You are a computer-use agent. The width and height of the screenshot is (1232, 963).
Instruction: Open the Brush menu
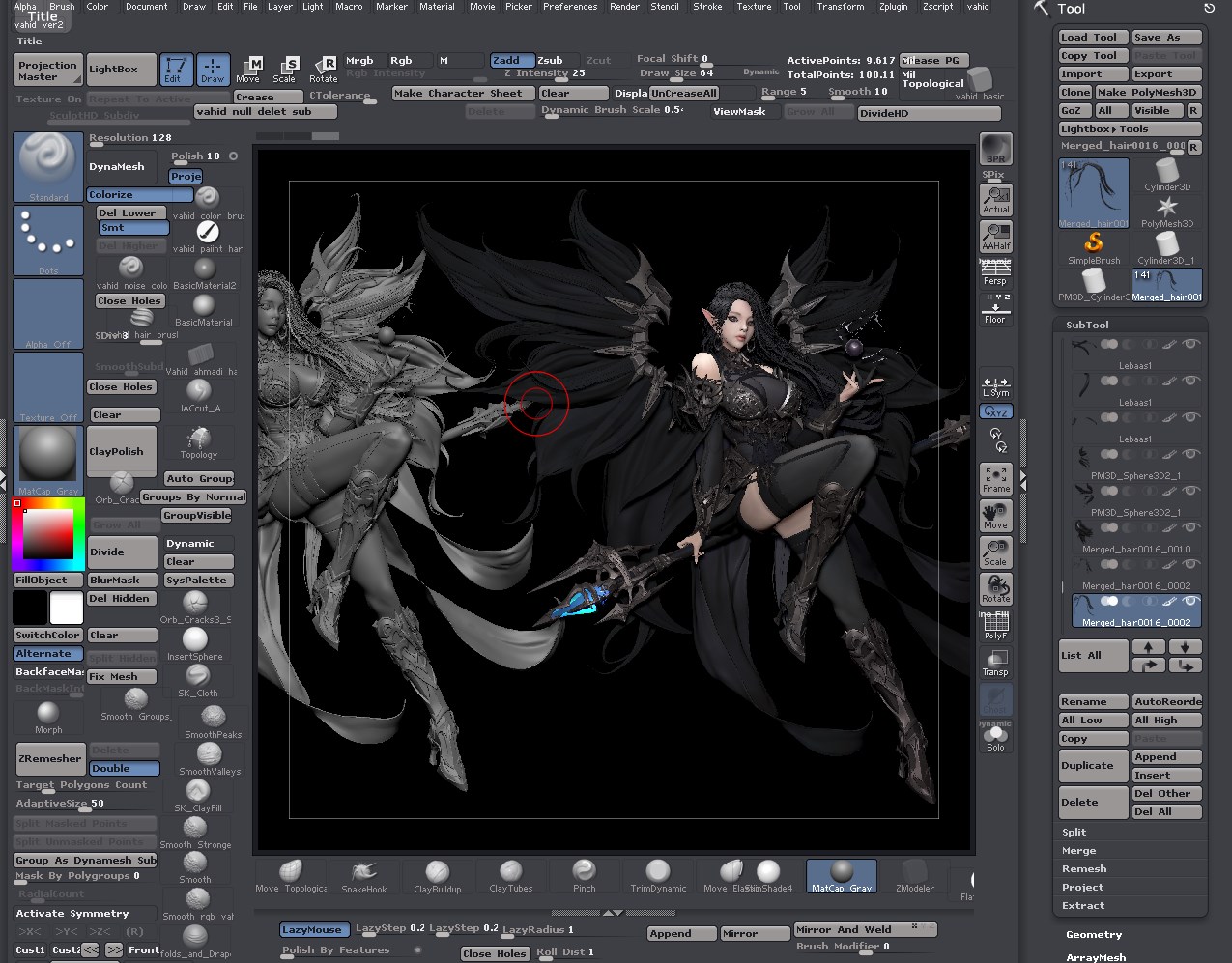coord(62,6)
